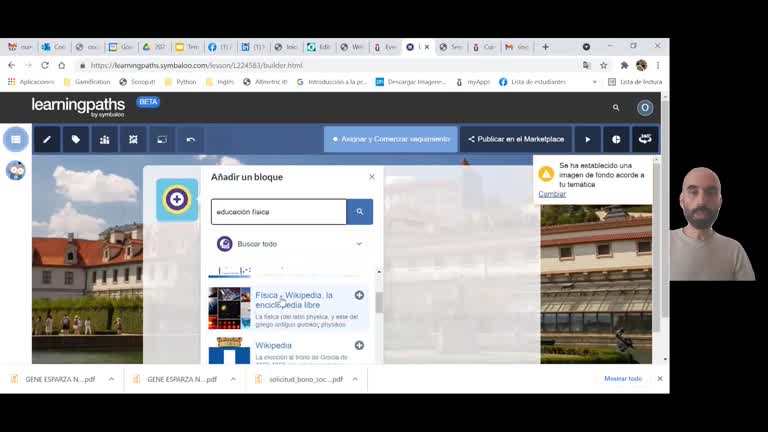Click the 'Cambiar' background link
Screen dimensions: 768x432
552,194
